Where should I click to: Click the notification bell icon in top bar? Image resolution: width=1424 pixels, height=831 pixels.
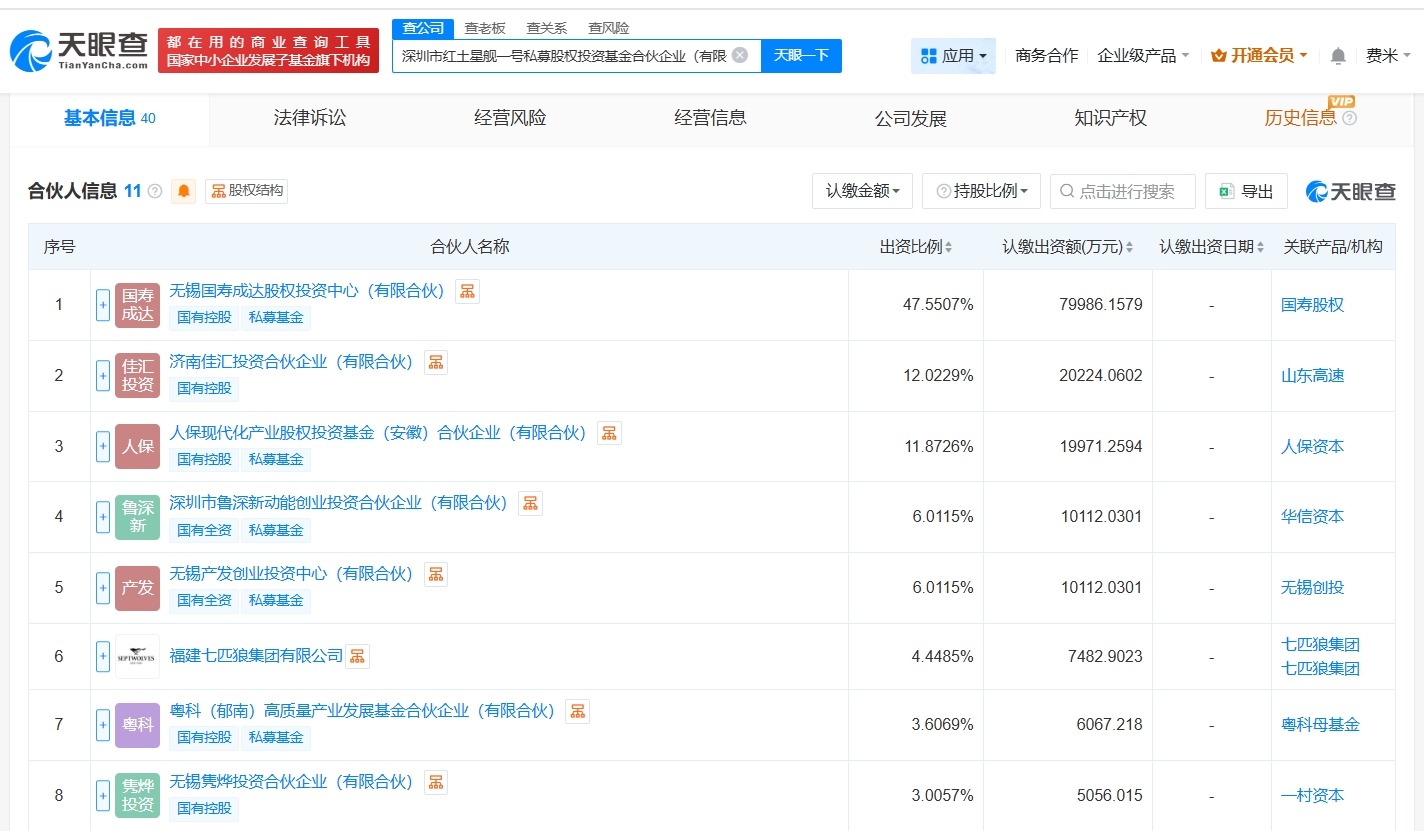(1337, 55)
